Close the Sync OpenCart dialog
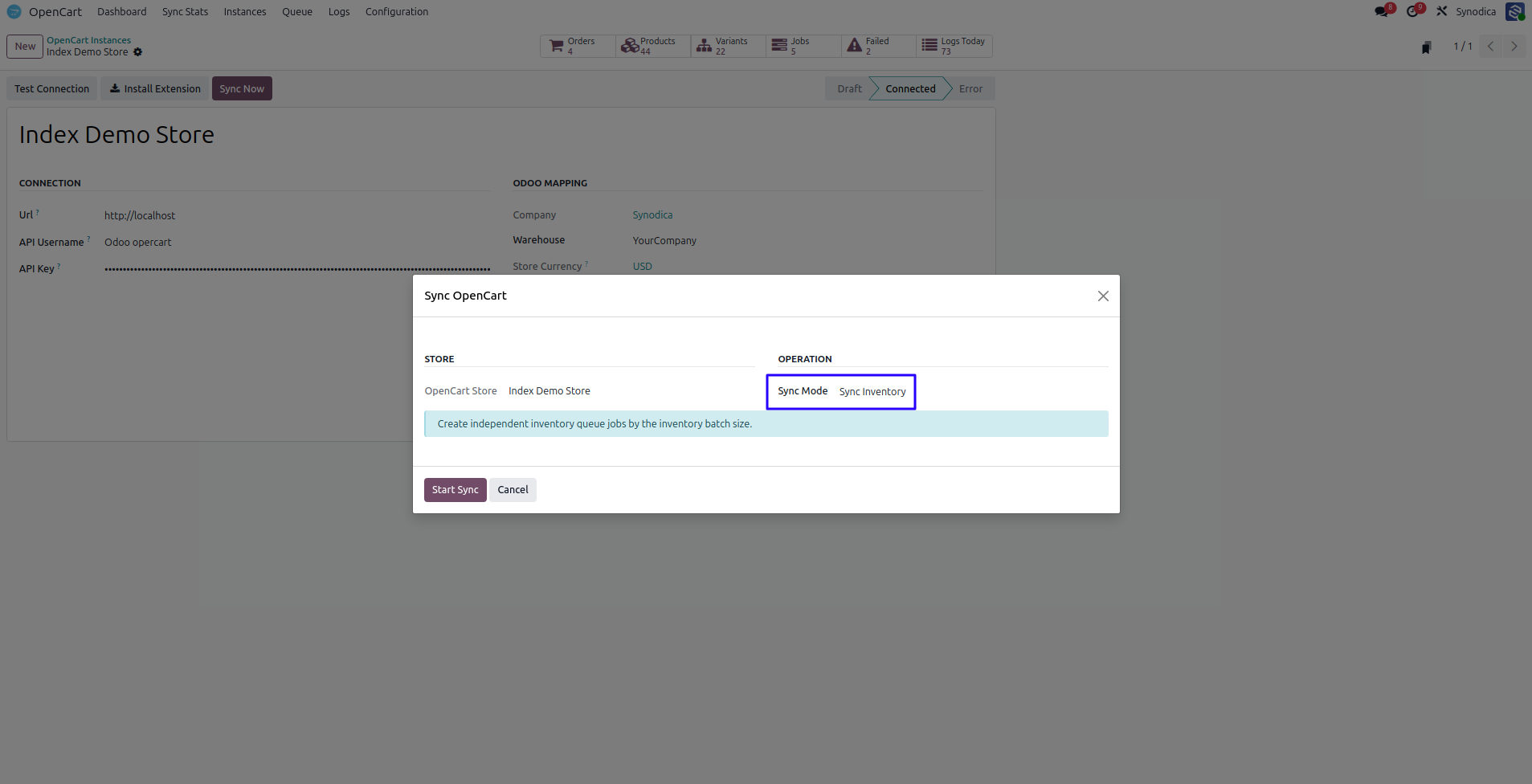This screenshot has height=784, width=1532. click(x=1103, y=296)
